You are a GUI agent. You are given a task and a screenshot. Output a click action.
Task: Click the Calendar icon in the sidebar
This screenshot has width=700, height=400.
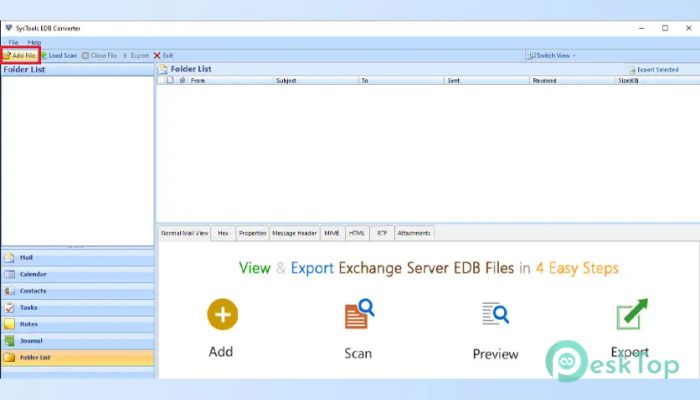point(9,274)
